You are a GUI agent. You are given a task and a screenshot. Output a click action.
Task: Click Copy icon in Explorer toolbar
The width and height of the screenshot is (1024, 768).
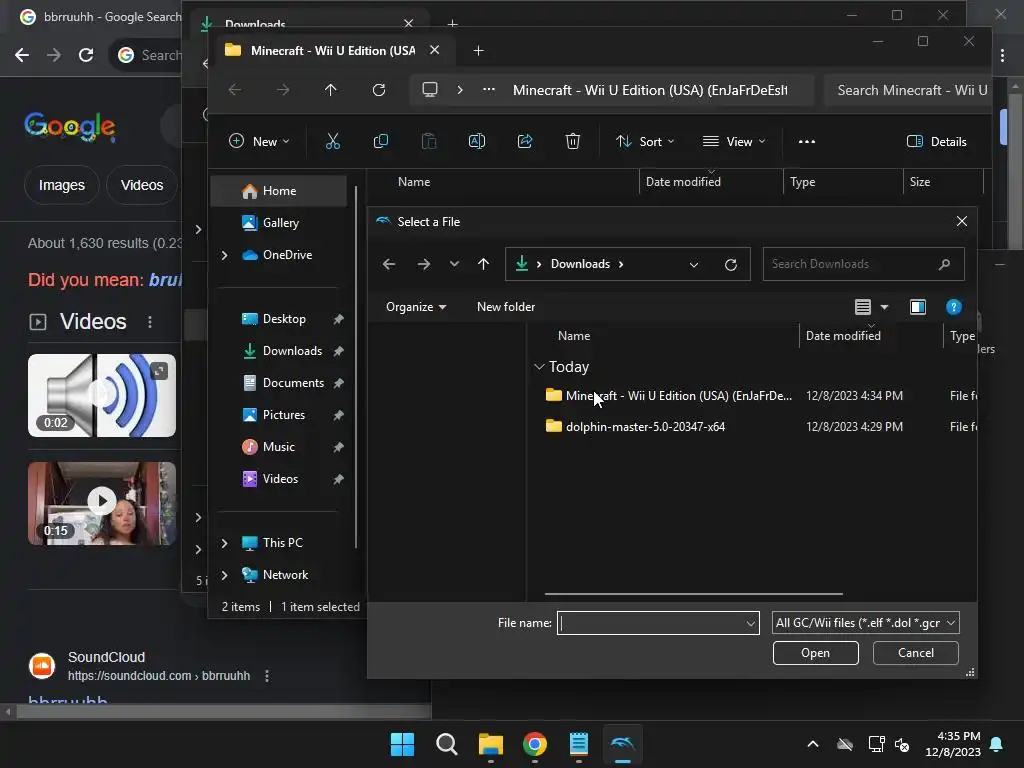(x=381, y=141)
